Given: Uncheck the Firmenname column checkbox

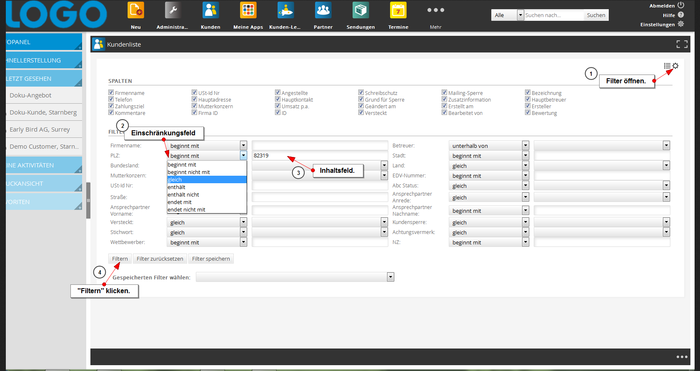Looking at the screenshot, I should (x=111, y=93).
